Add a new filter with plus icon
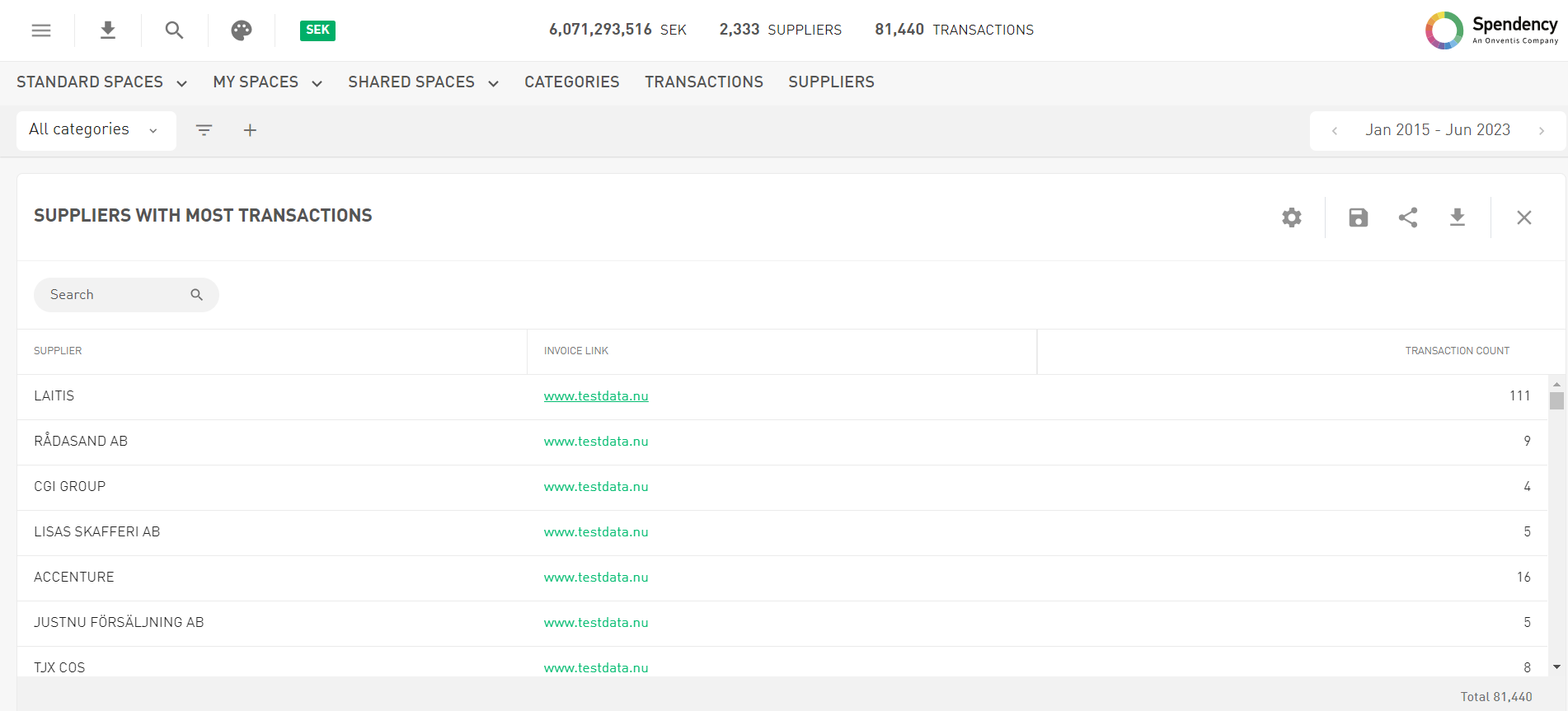Viewport: 1568px width, 711px height. (x=250, y=130)
